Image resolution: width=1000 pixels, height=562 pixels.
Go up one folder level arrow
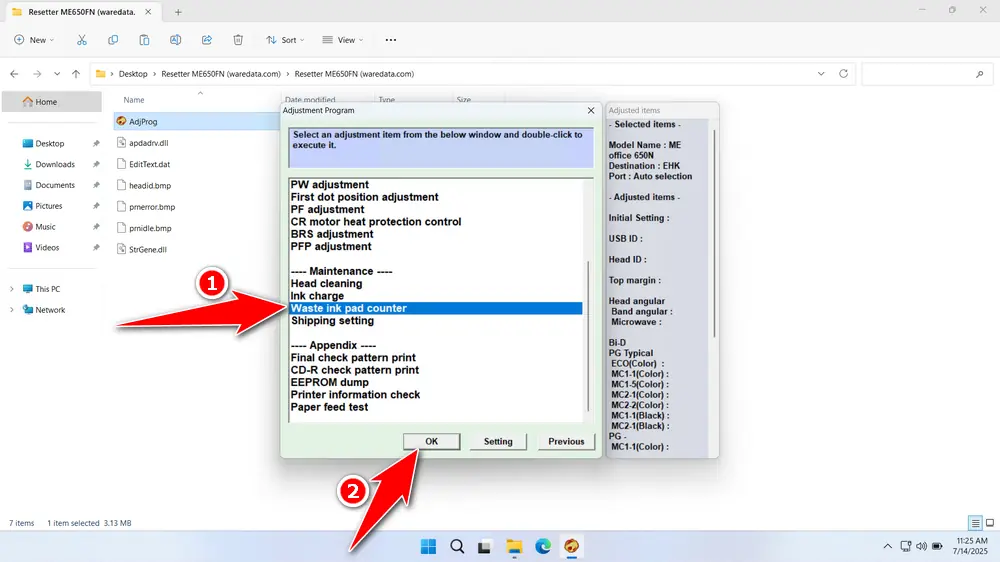(x=76, y=74)
